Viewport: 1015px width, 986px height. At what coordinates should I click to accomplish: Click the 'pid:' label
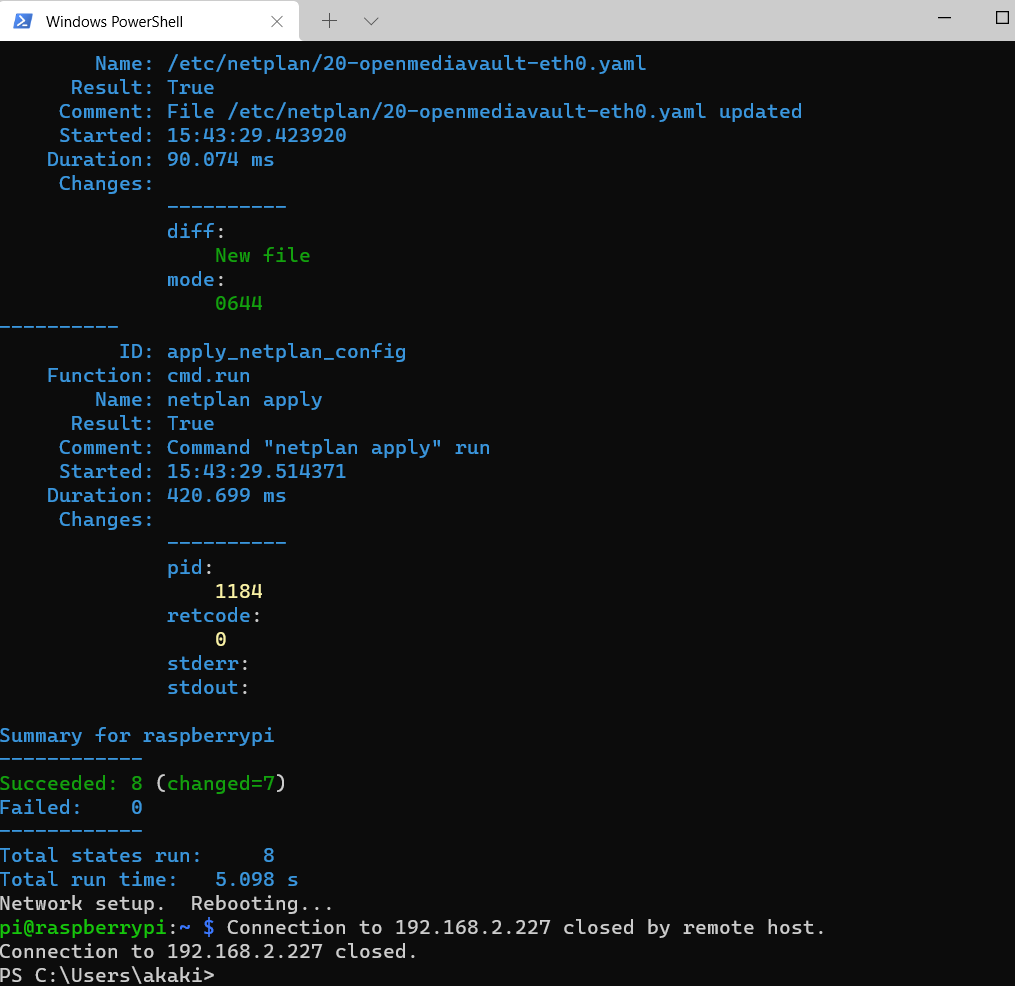point(190,567)
